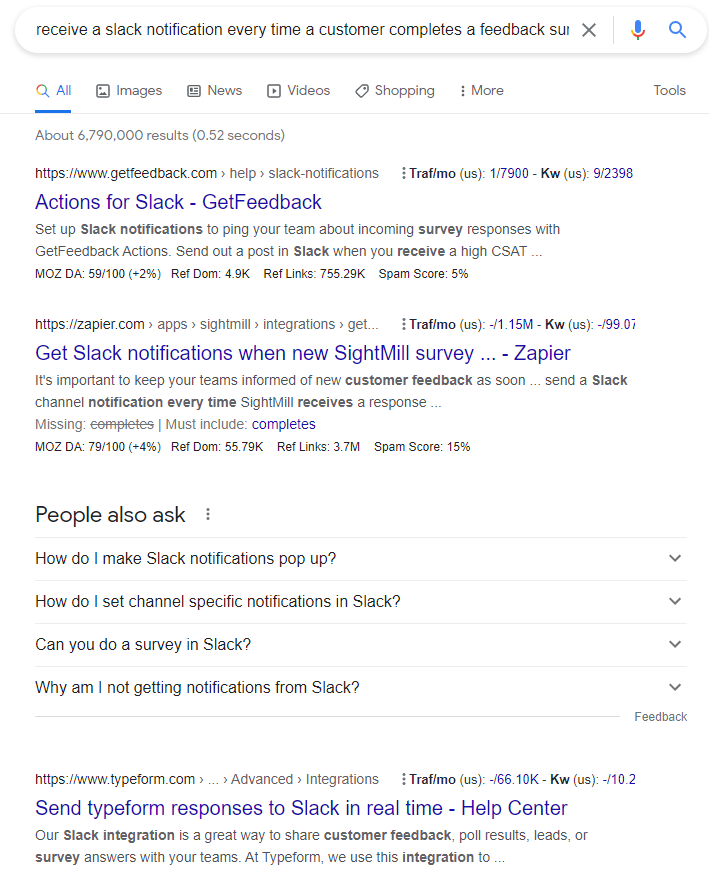Screen dimensions: 709x870
Task: Open "Actions for Slack - GetFeedback" result
Action: coord(178,202)
